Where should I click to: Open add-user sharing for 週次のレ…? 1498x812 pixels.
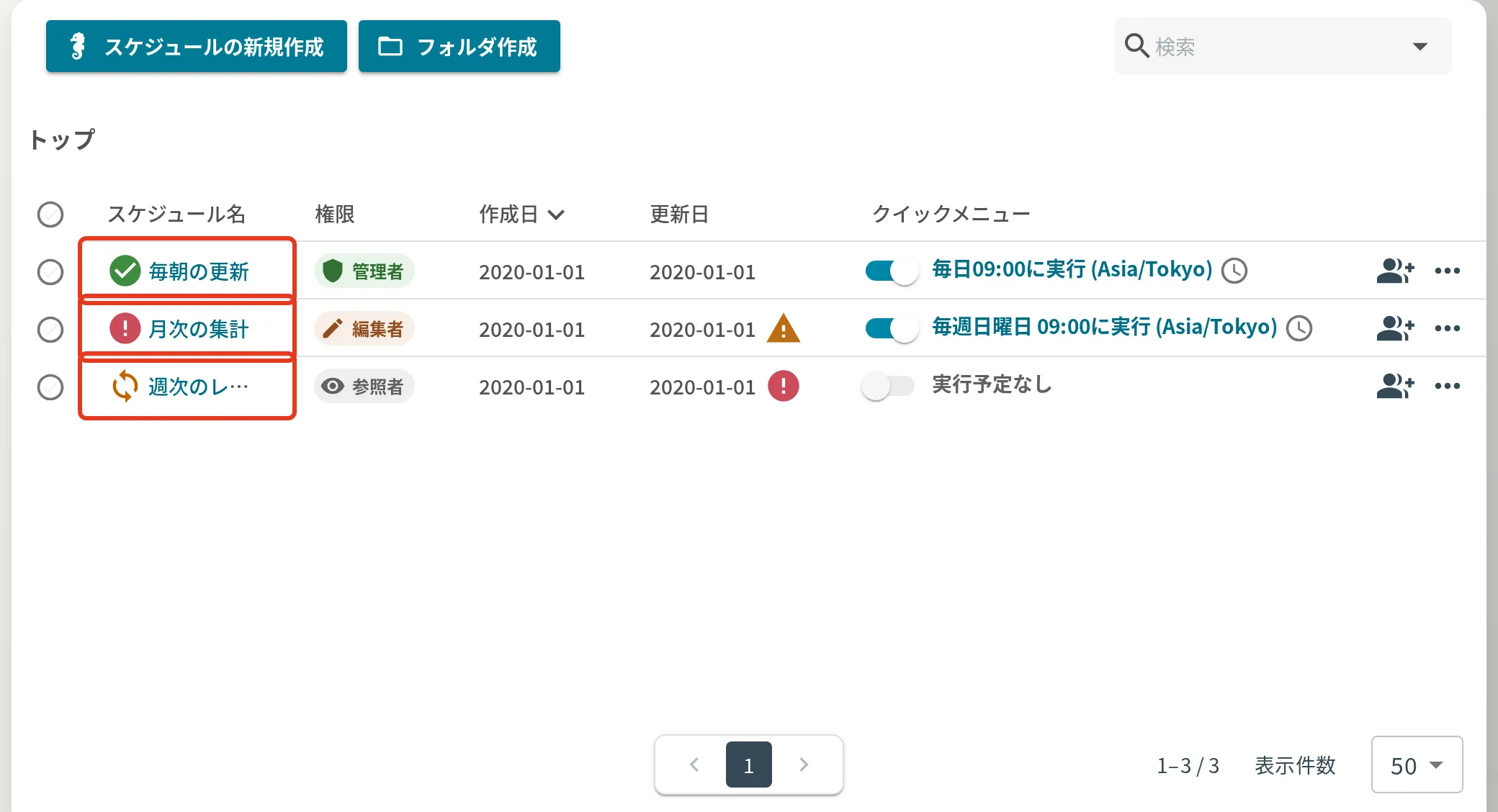[x=1395, y=386]
